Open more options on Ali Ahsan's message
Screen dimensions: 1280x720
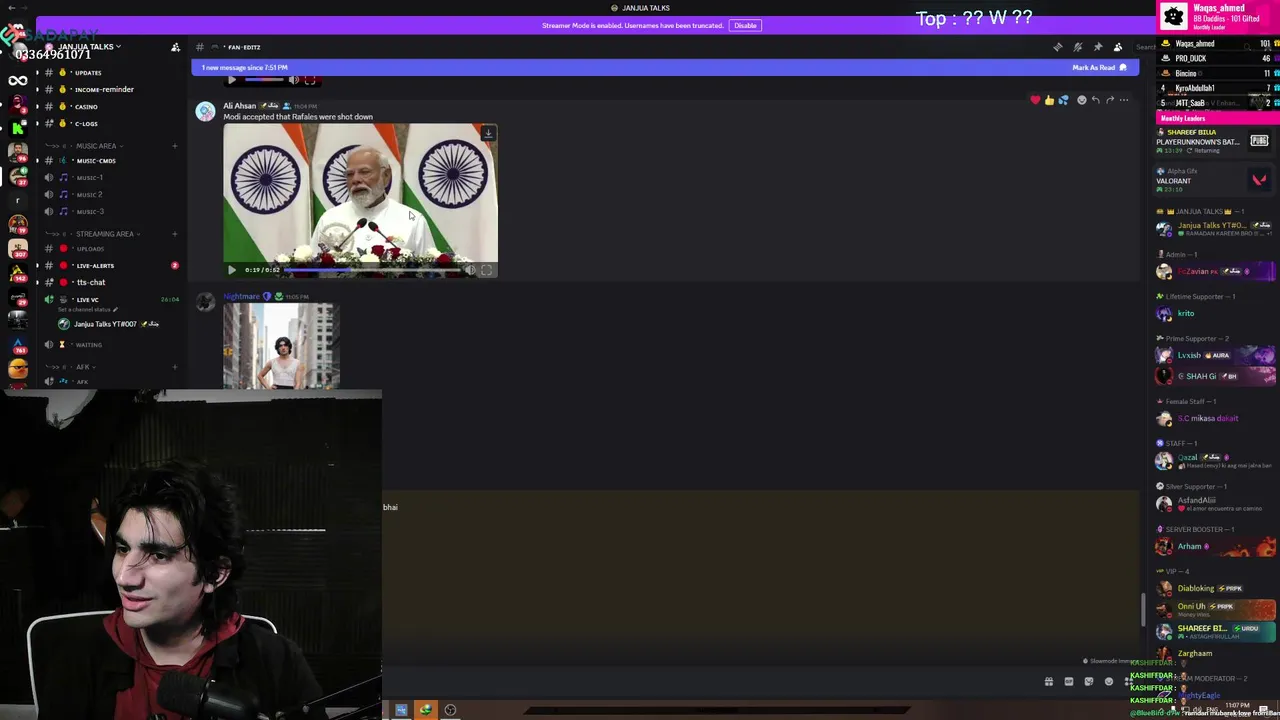(1124, 100)
